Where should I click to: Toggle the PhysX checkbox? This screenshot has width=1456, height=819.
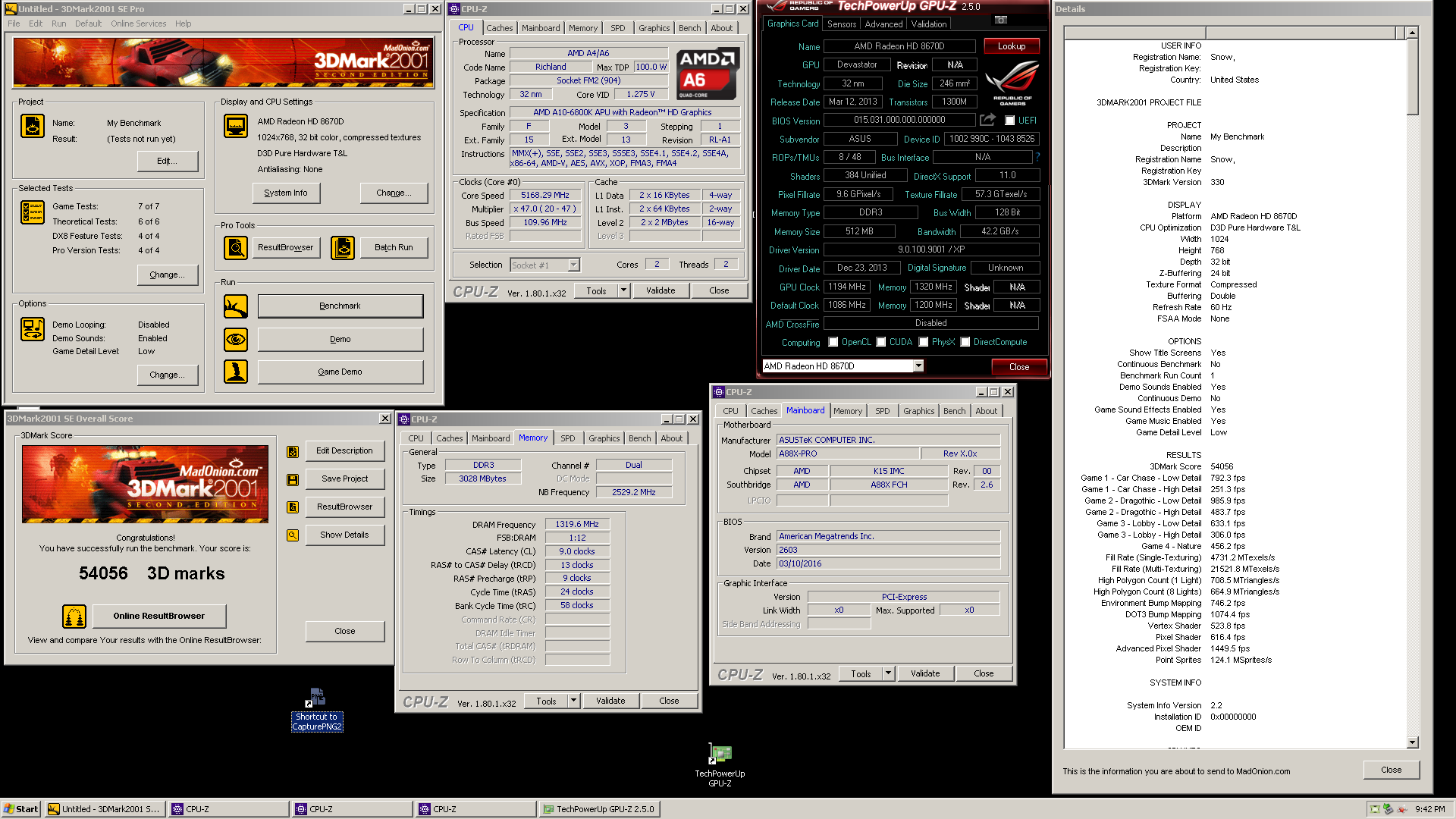click(x=924, y=342)
